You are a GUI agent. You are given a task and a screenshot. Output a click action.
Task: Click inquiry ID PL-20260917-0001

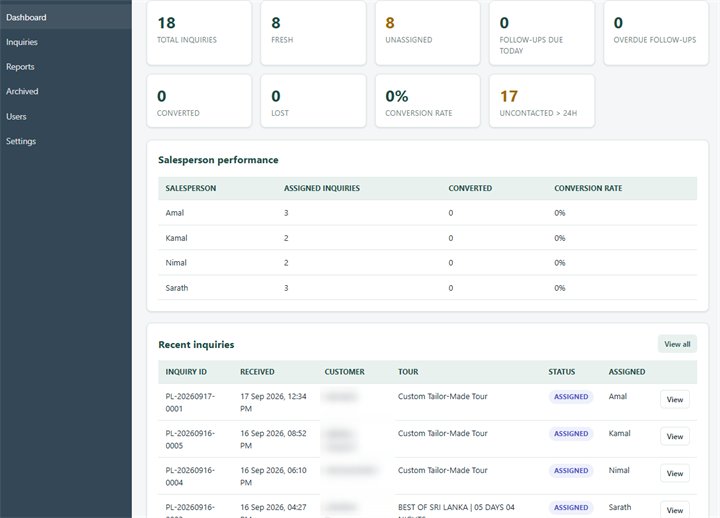[x=190, y=402]
